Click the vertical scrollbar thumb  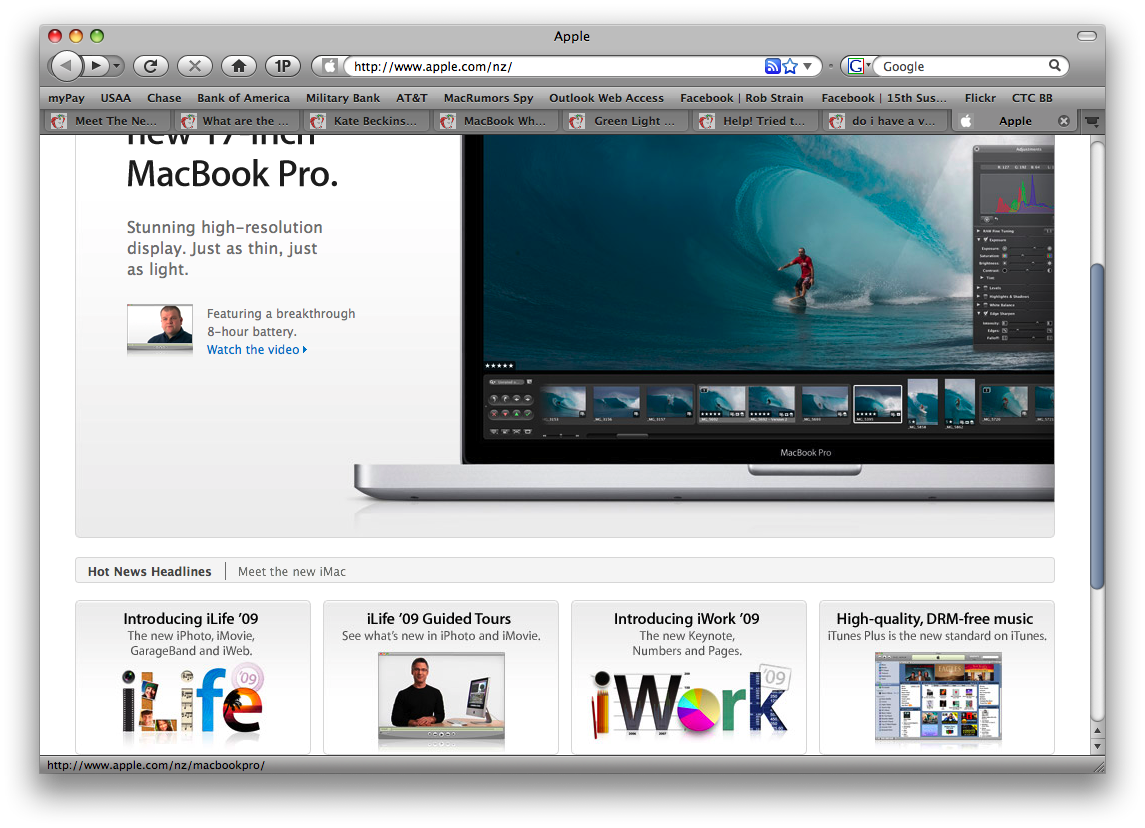point(1097,426)
